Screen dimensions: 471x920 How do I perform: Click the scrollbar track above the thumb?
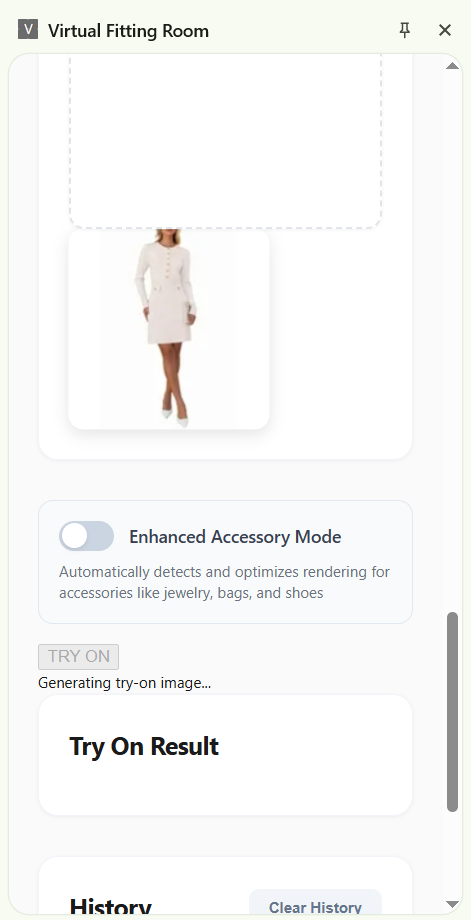click(x=452, y=340)
